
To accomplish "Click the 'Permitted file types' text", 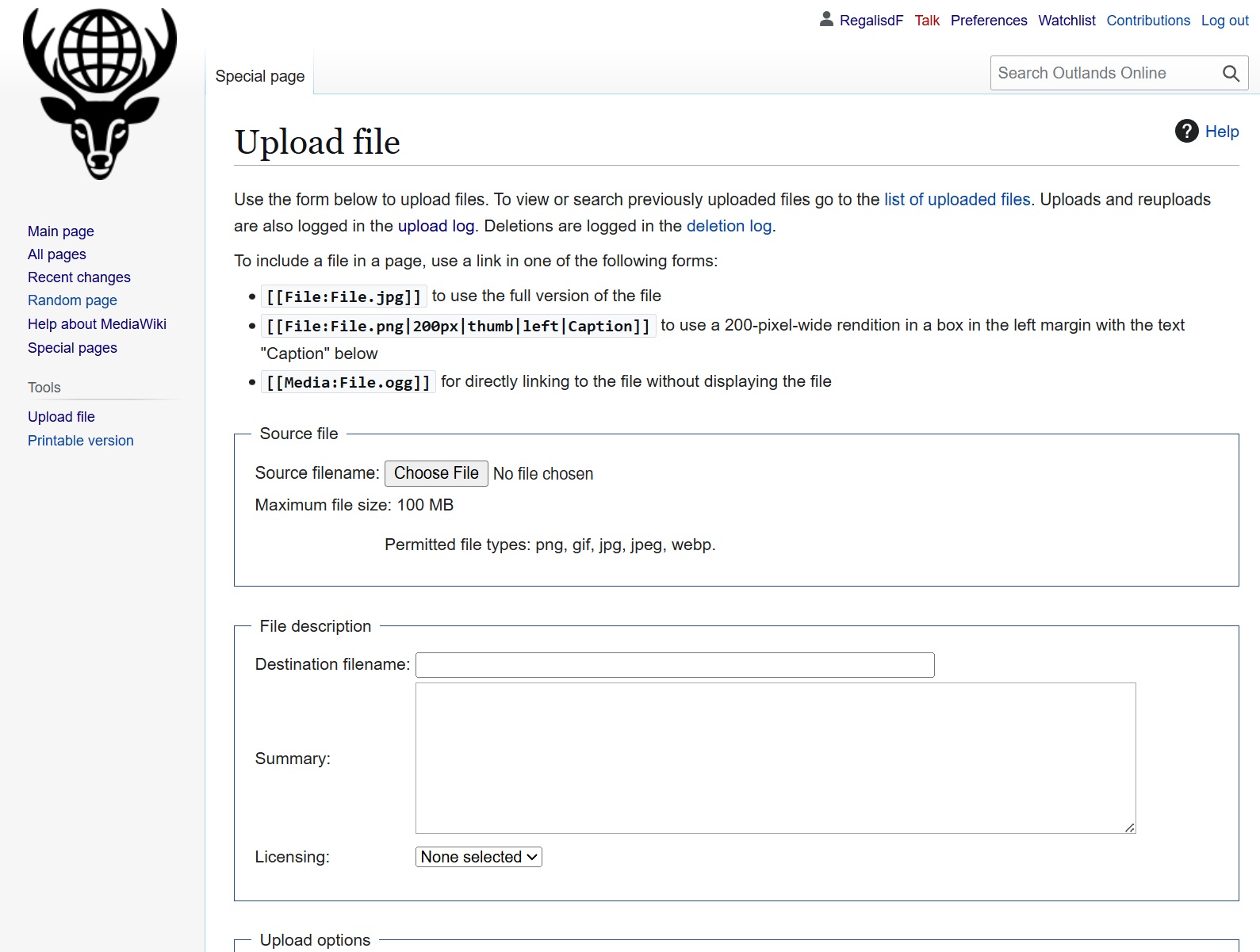I will click(x=550, y=545).
